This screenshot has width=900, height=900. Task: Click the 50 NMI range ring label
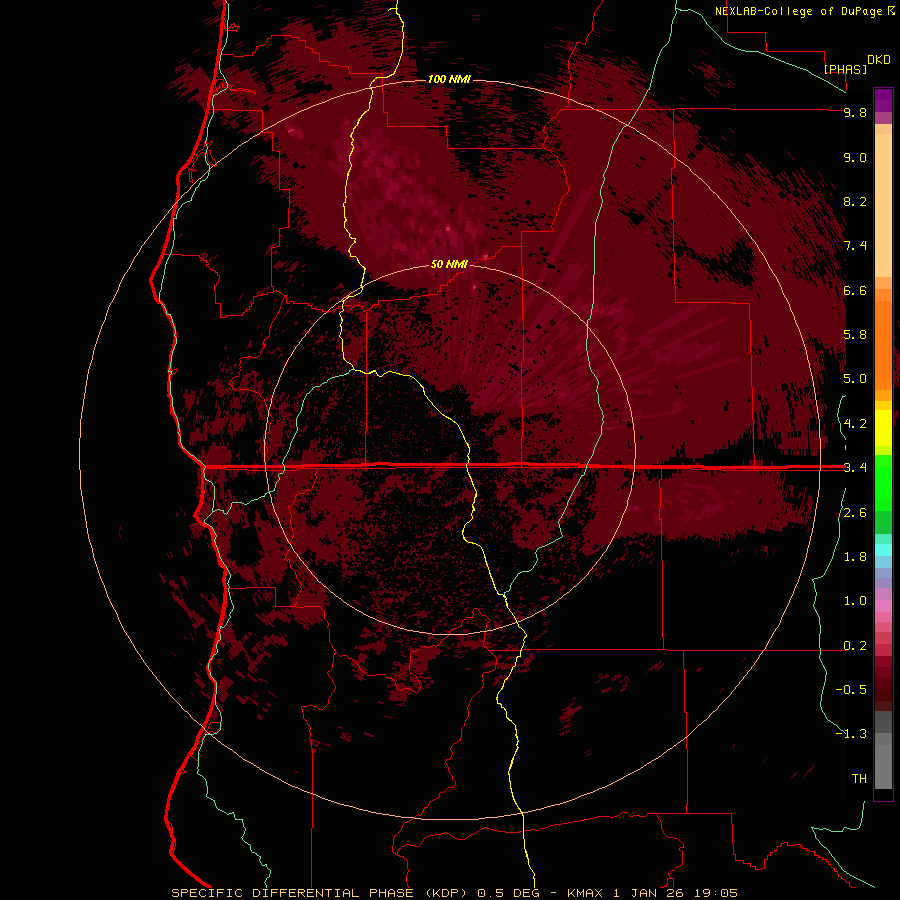[x=449, y=265]
